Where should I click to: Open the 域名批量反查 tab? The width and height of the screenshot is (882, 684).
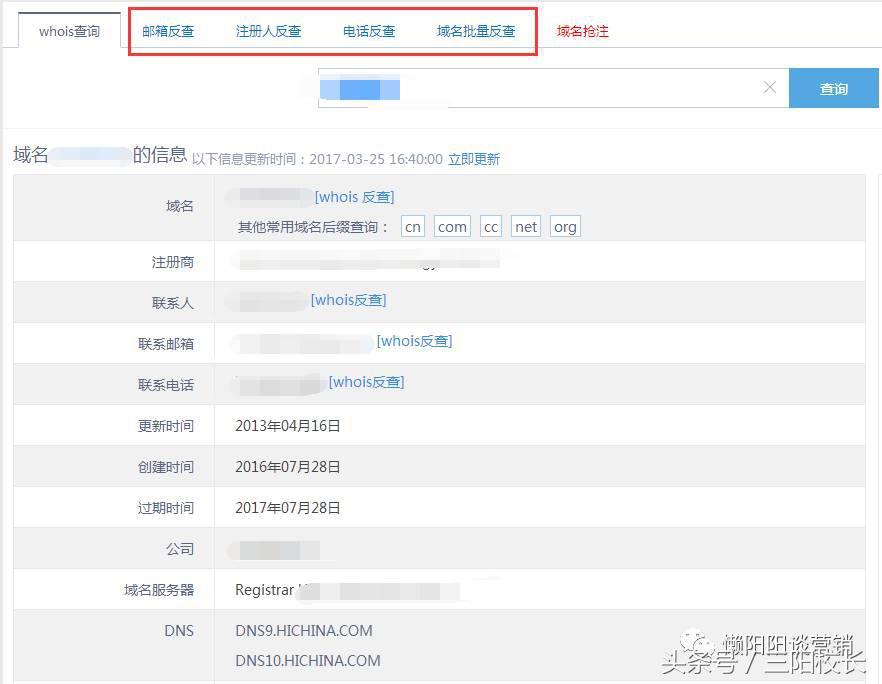pos(476,31)
